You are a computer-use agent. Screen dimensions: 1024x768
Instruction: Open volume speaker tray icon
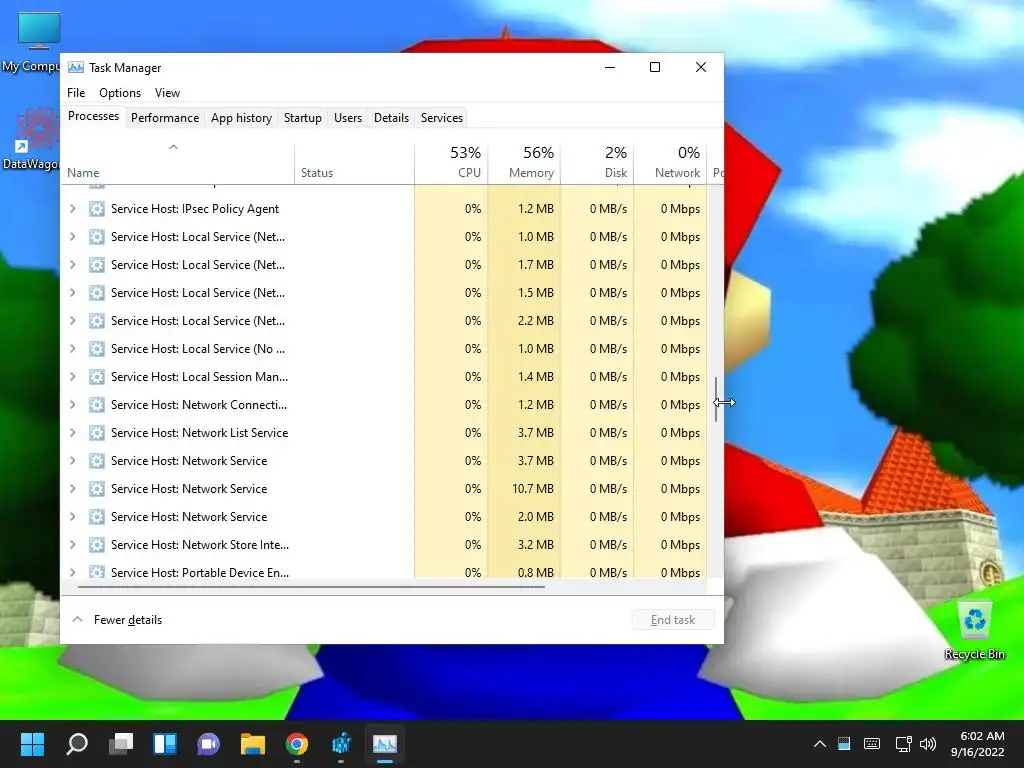[x=927, y=744]
